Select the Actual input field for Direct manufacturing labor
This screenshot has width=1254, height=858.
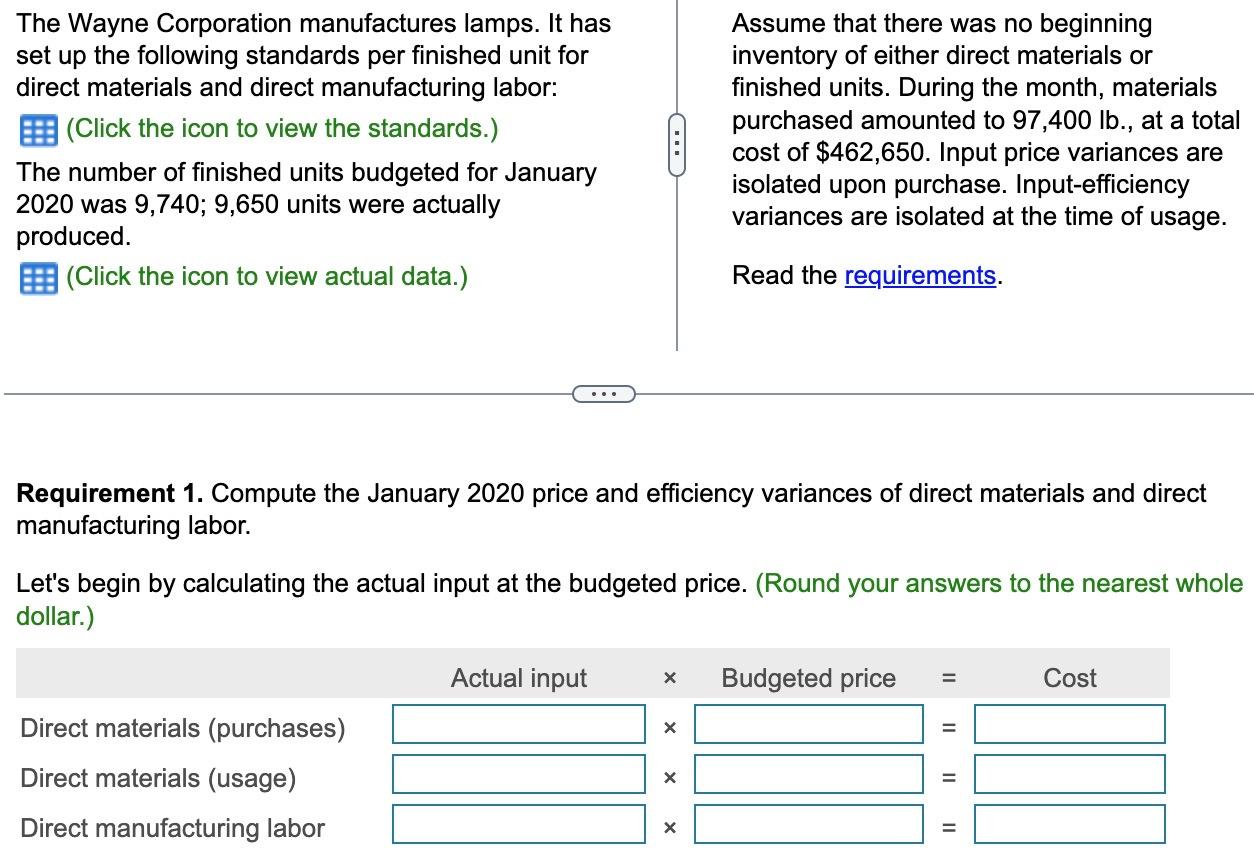[518, 824]
